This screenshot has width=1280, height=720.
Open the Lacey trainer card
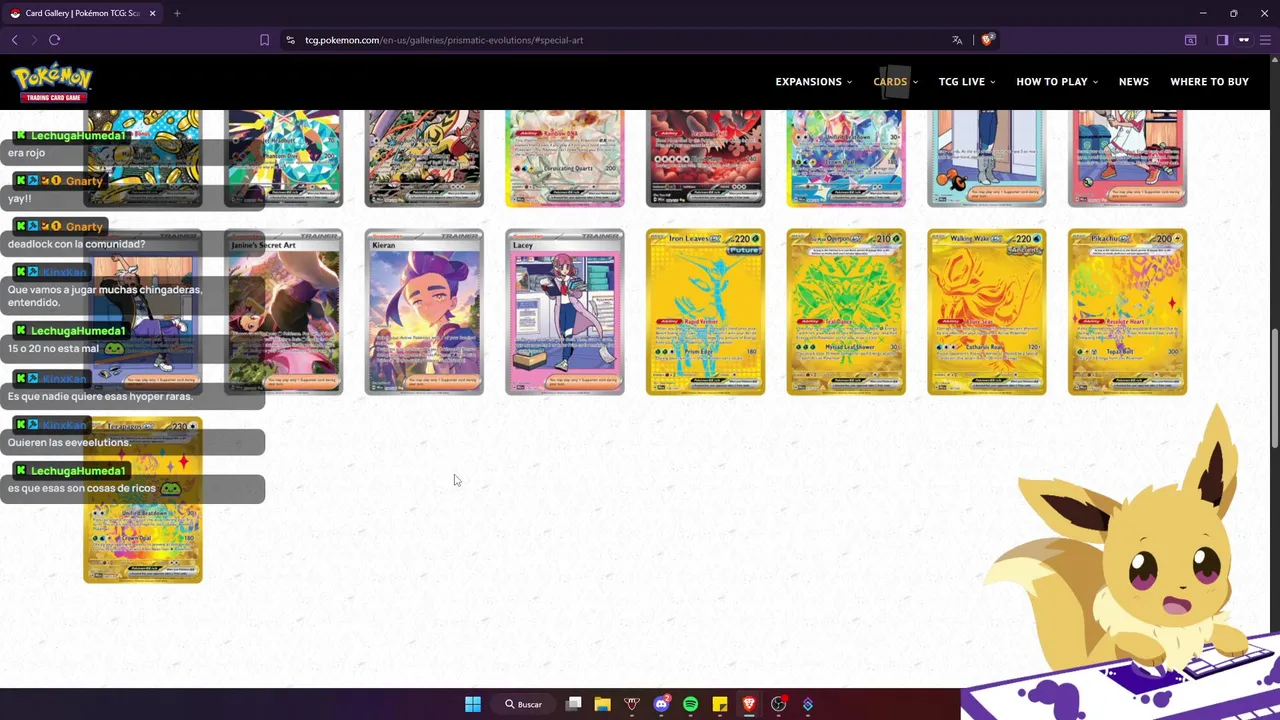pos(565,312)
